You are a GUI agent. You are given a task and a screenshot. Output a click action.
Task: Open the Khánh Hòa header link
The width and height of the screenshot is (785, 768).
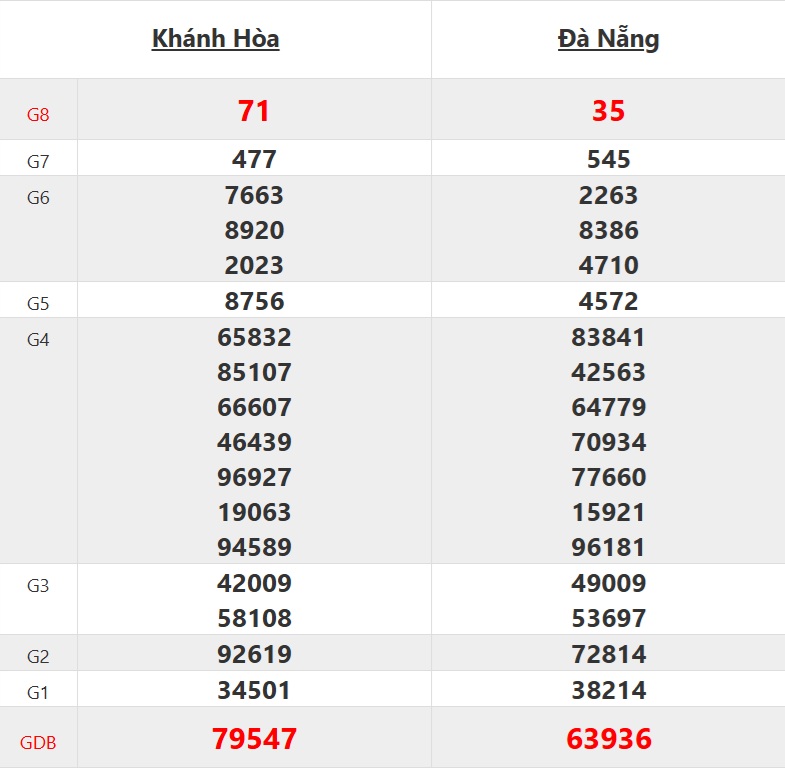(215, 39)
